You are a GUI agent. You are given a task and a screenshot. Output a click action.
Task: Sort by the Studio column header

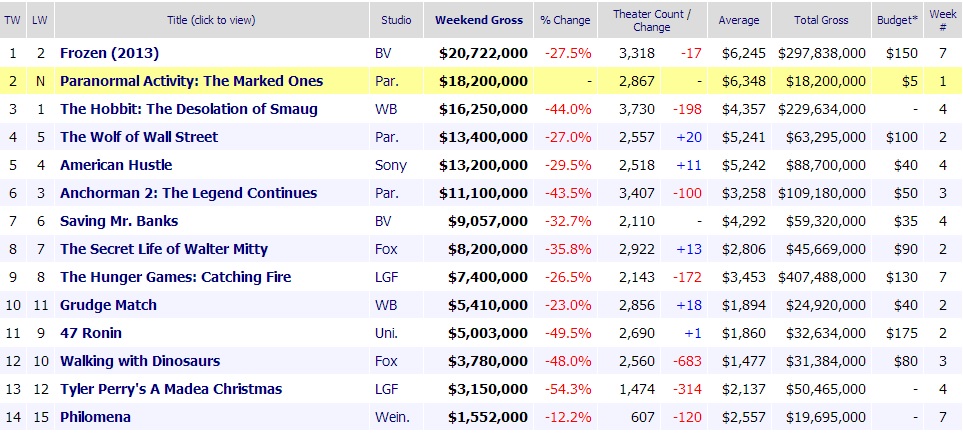tap(396, 20)
